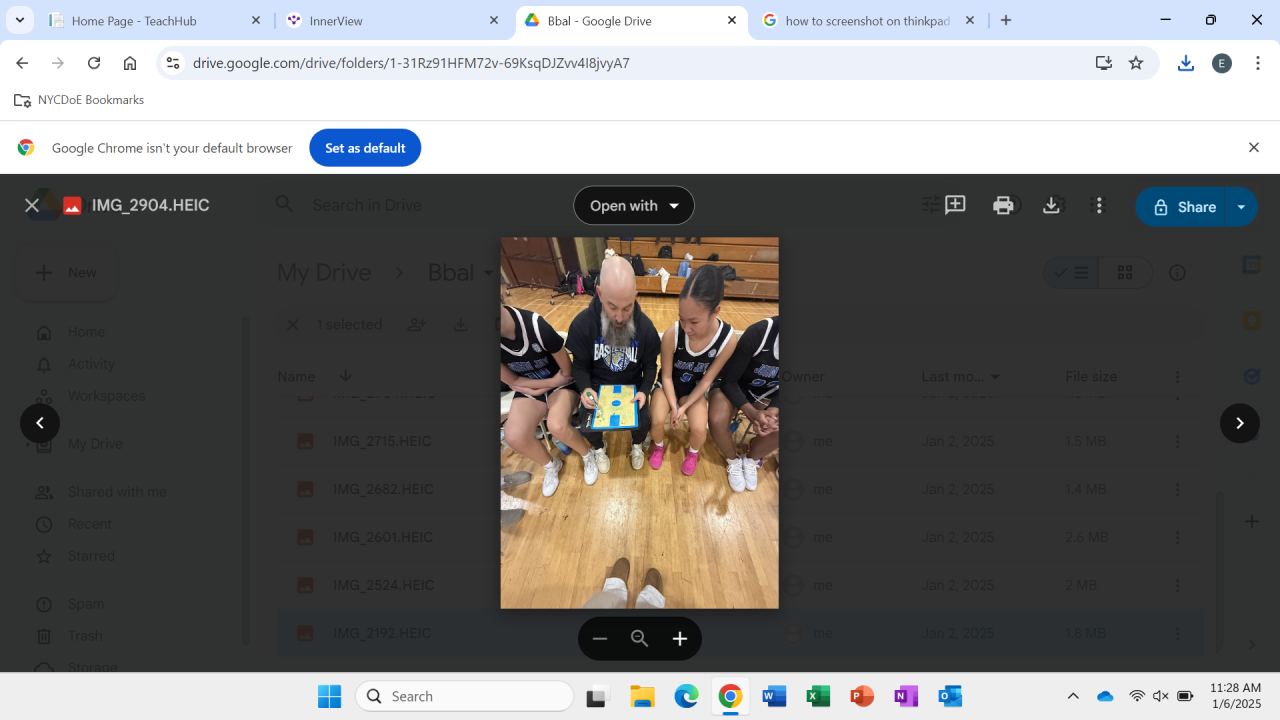Close the InnerView tab

coord(494,20)
